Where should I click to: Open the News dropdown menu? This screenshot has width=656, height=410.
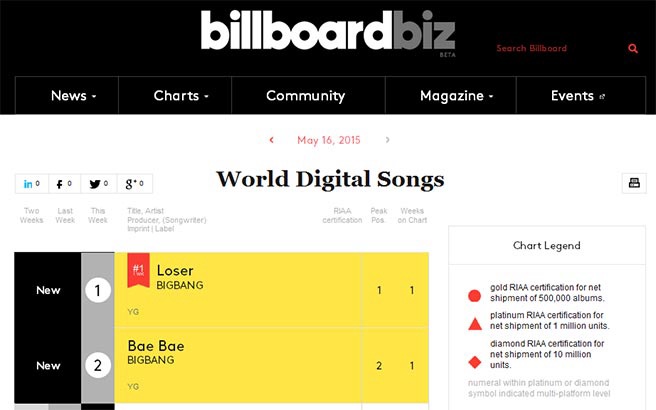point(74,96)
